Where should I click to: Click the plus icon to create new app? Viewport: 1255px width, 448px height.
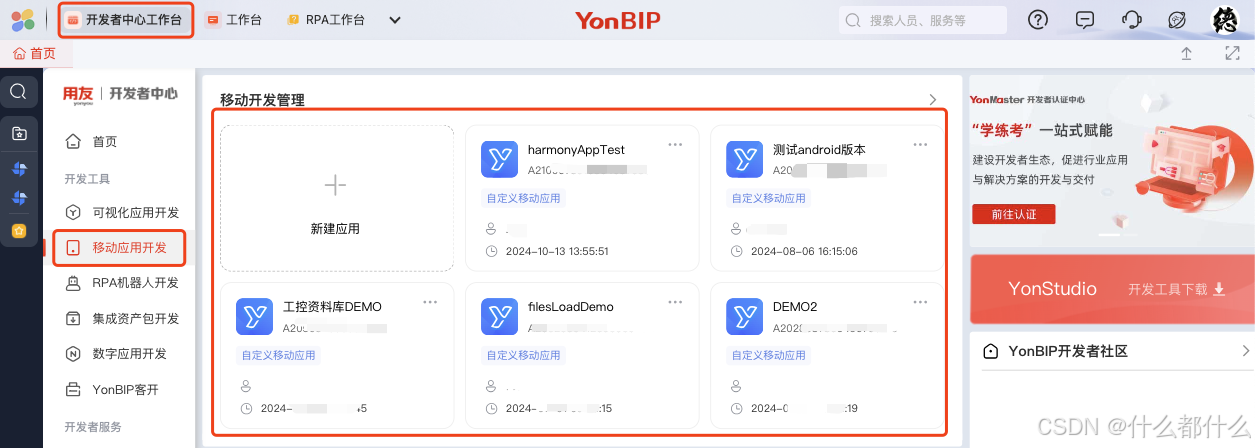(335, 185)
